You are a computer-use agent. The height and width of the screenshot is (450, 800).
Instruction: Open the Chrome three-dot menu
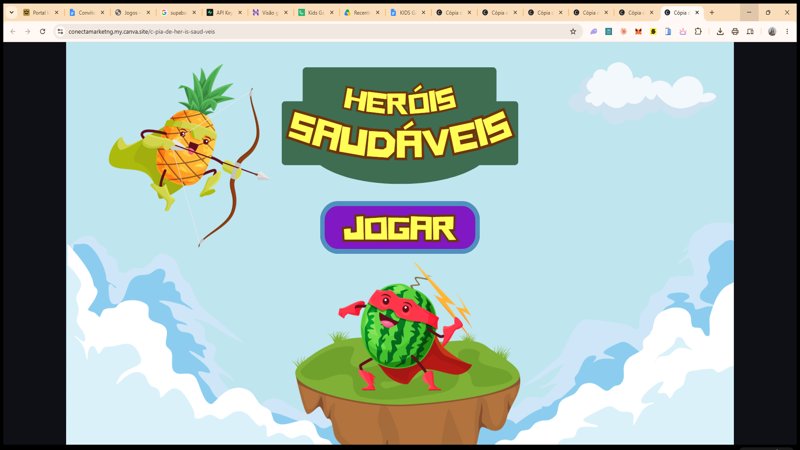coord(787,32)
